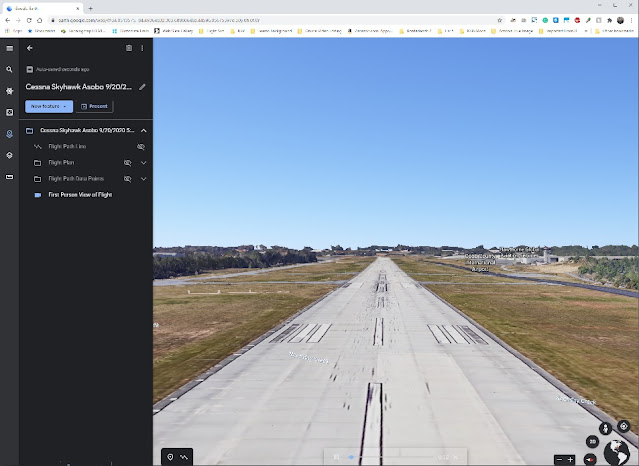Viewport: 639px width, 466px height.
Task: Select the Google Earth browser tab
Action: click(x=42, y=8)
